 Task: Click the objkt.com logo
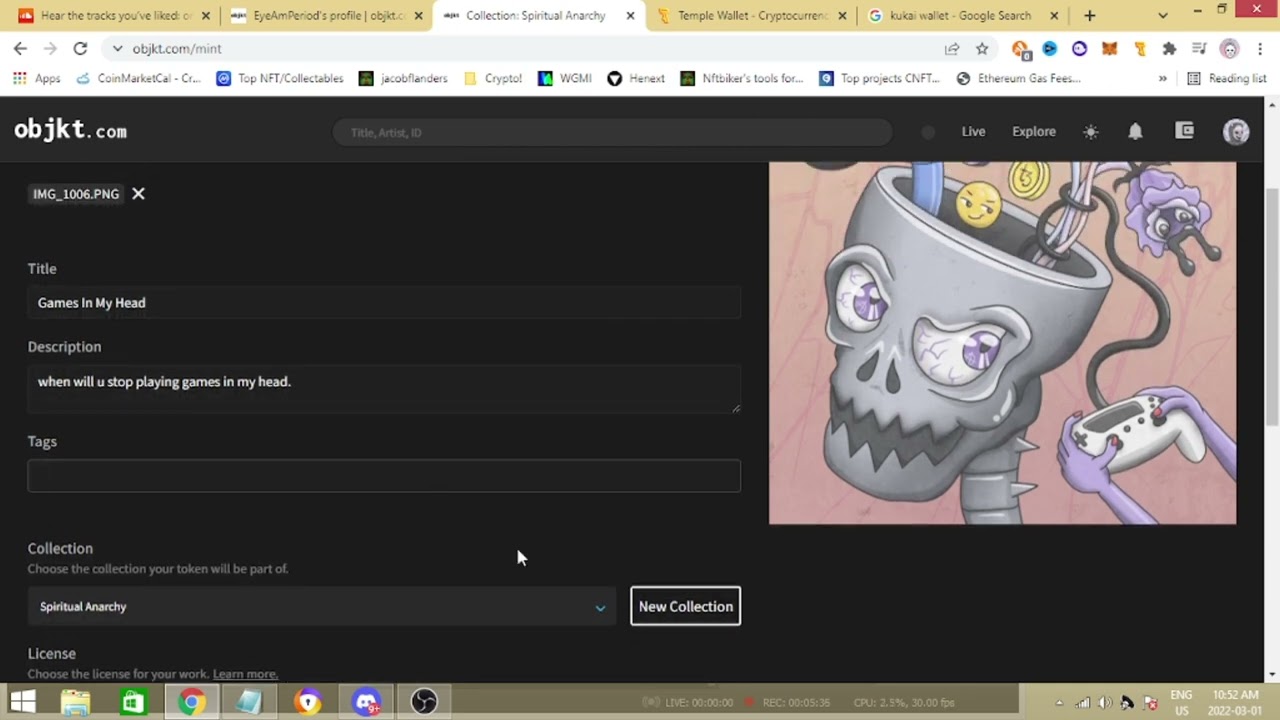pyautogui.click(x=70, y=131)
